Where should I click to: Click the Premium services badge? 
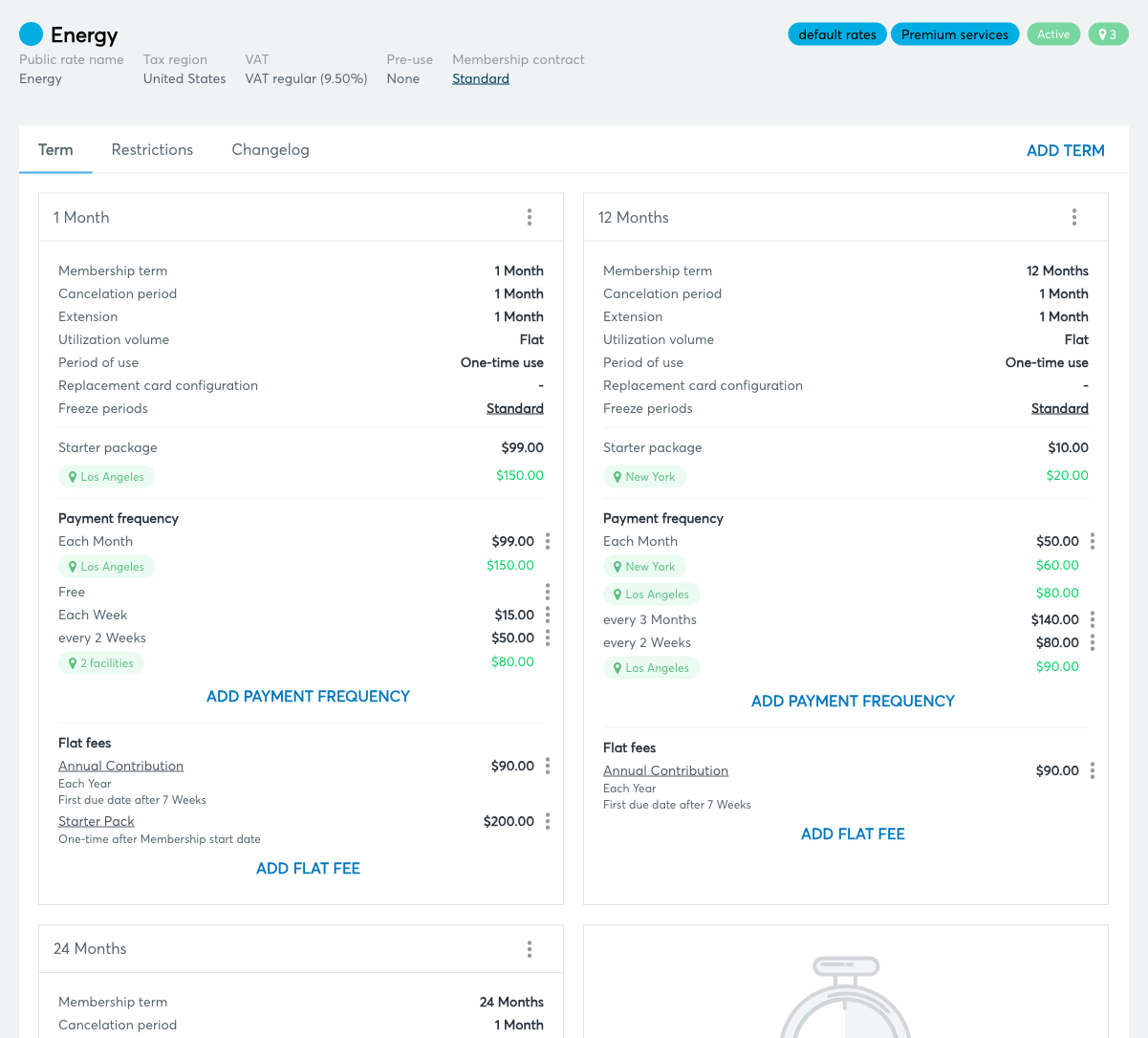click(x=955, y=34)
